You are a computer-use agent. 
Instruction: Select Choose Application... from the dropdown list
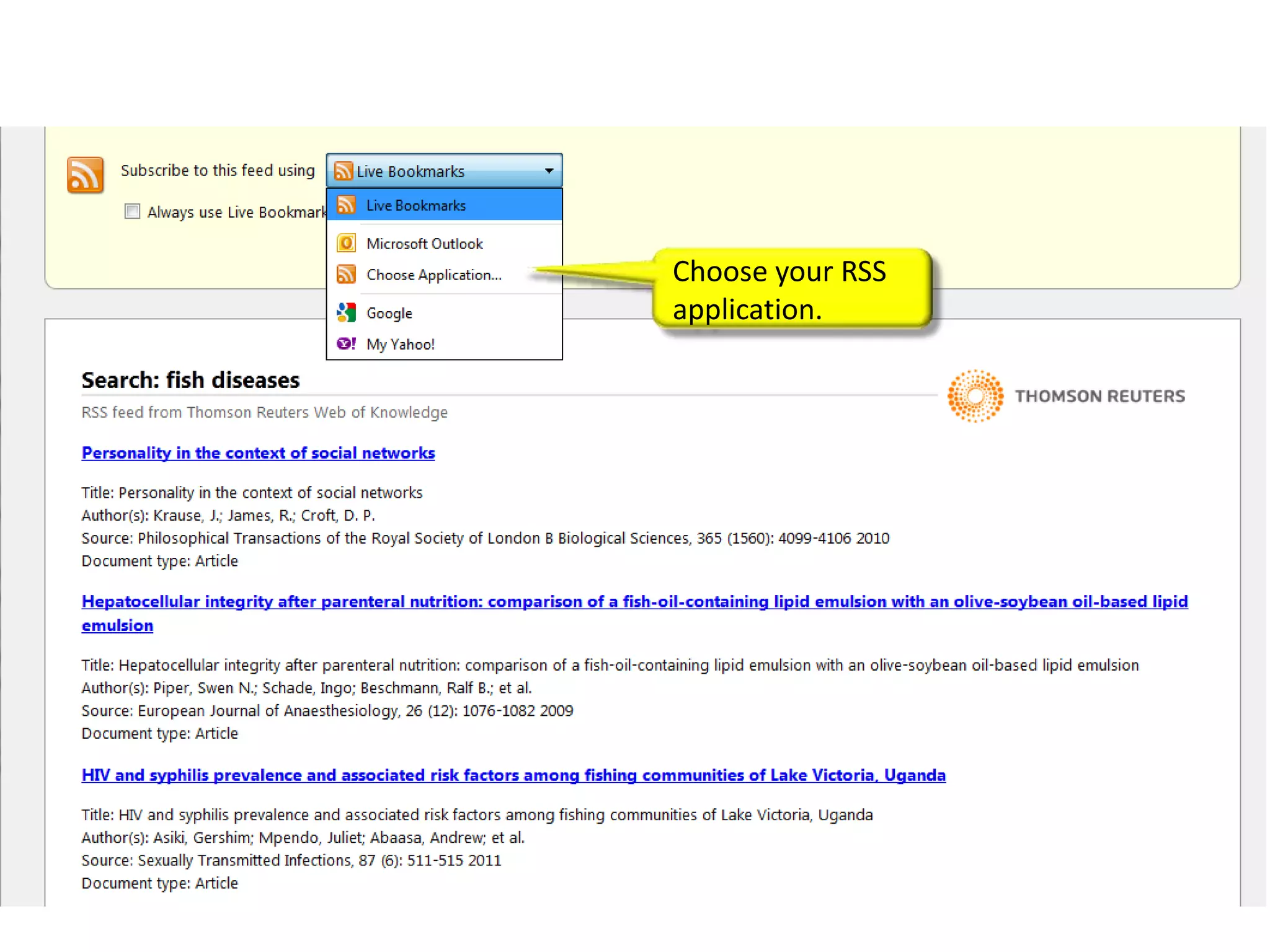pyautogui.click(x=444, y=274)
